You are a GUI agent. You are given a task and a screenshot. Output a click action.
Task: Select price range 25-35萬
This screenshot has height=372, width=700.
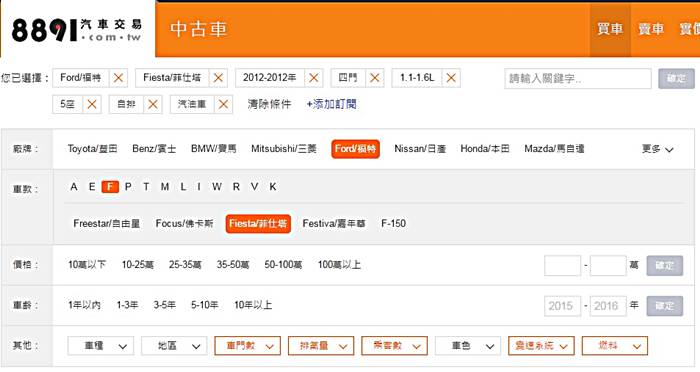point(185,265)
